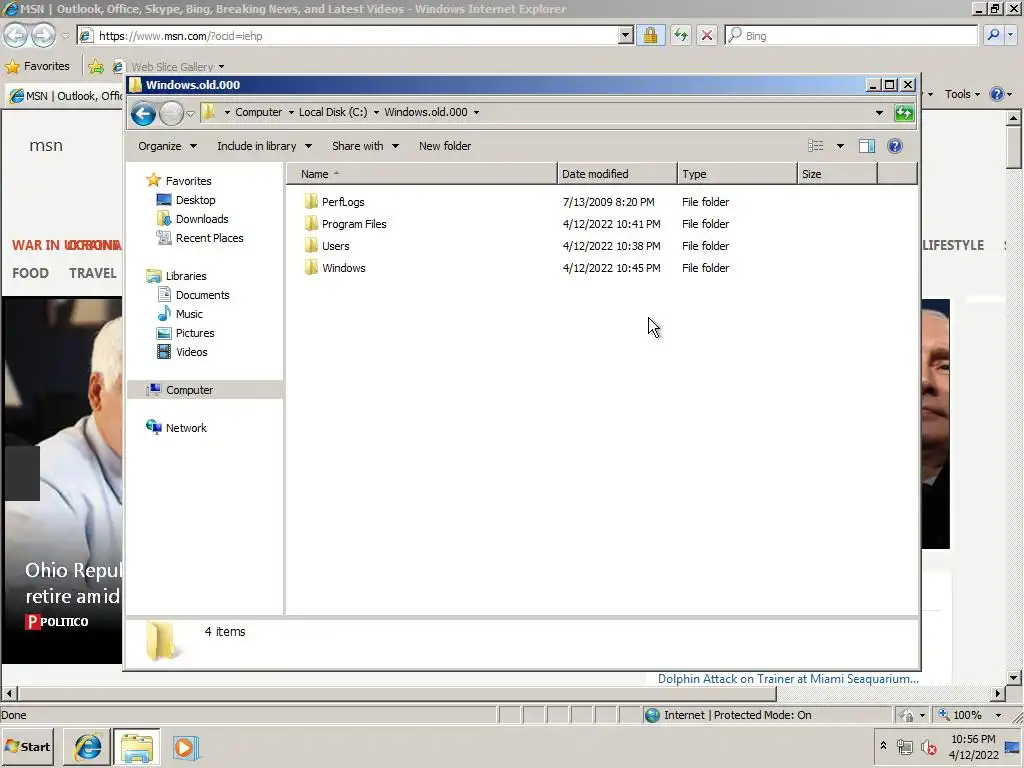This screenshot has height=768, width=1024.
Task: Open Explorer recent locations dropdown beside Forward
Action: (190, 114)
